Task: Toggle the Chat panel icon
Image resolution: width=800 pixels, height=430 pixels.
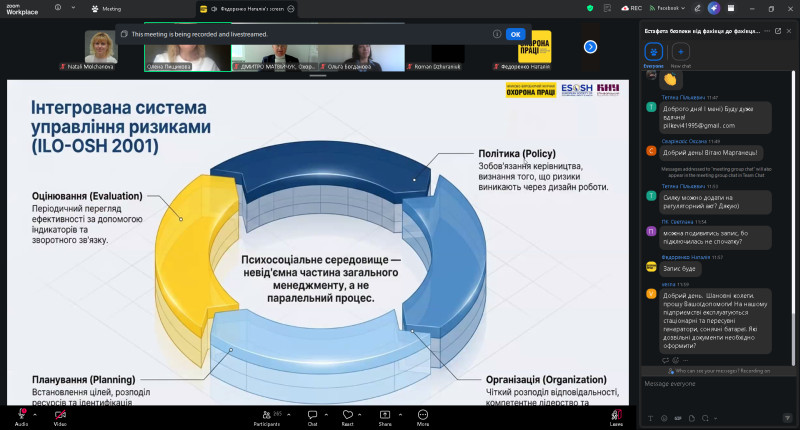Action: coord(312,413)
